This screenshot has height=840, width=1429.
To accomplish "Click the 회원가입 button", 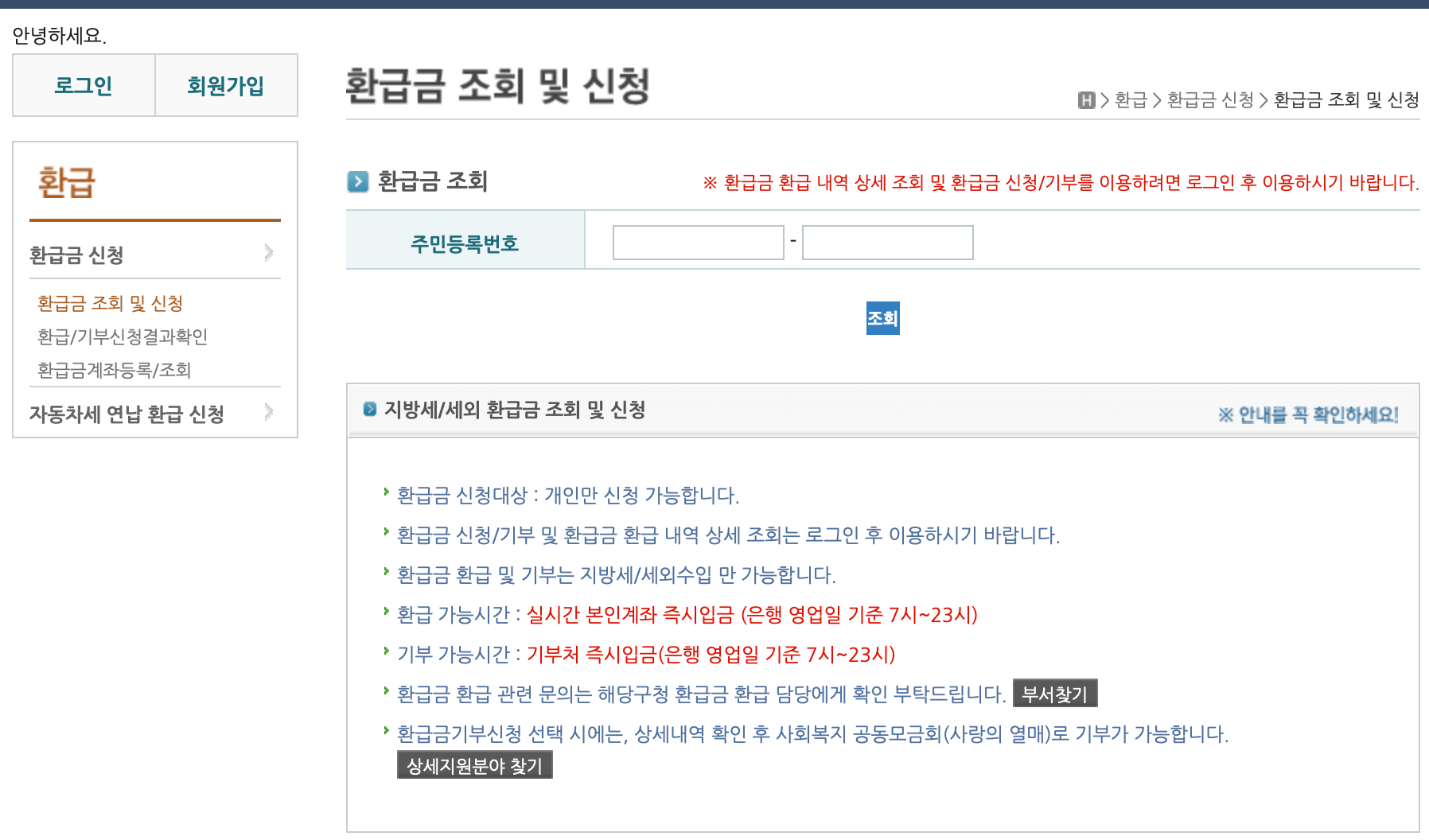I will tap(226, 84).
